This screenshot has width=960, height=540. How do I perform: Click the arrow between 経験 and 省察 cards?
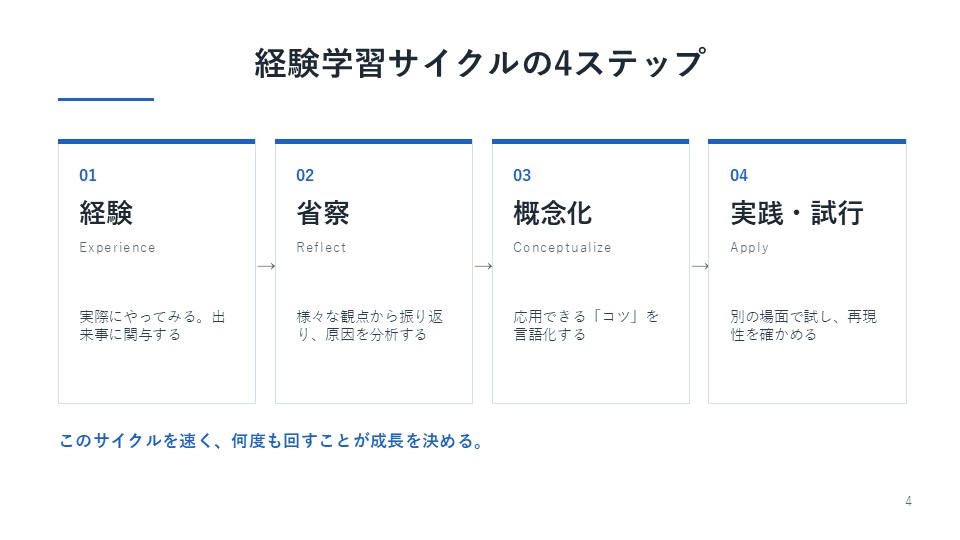point(266,266)
